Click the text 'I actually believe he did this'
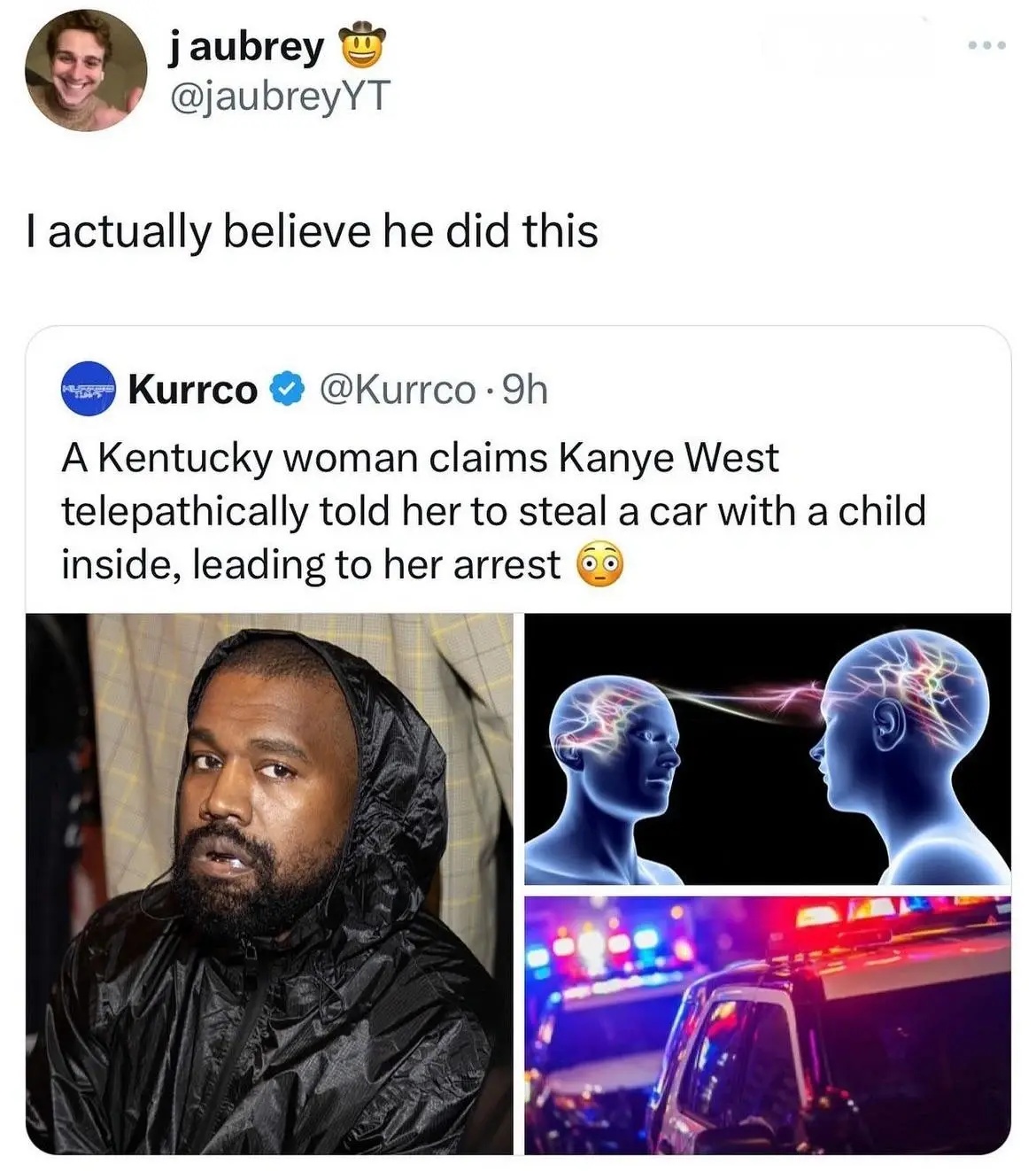Viewport: 1036px width, 1171px height. (x=313, y=231)
